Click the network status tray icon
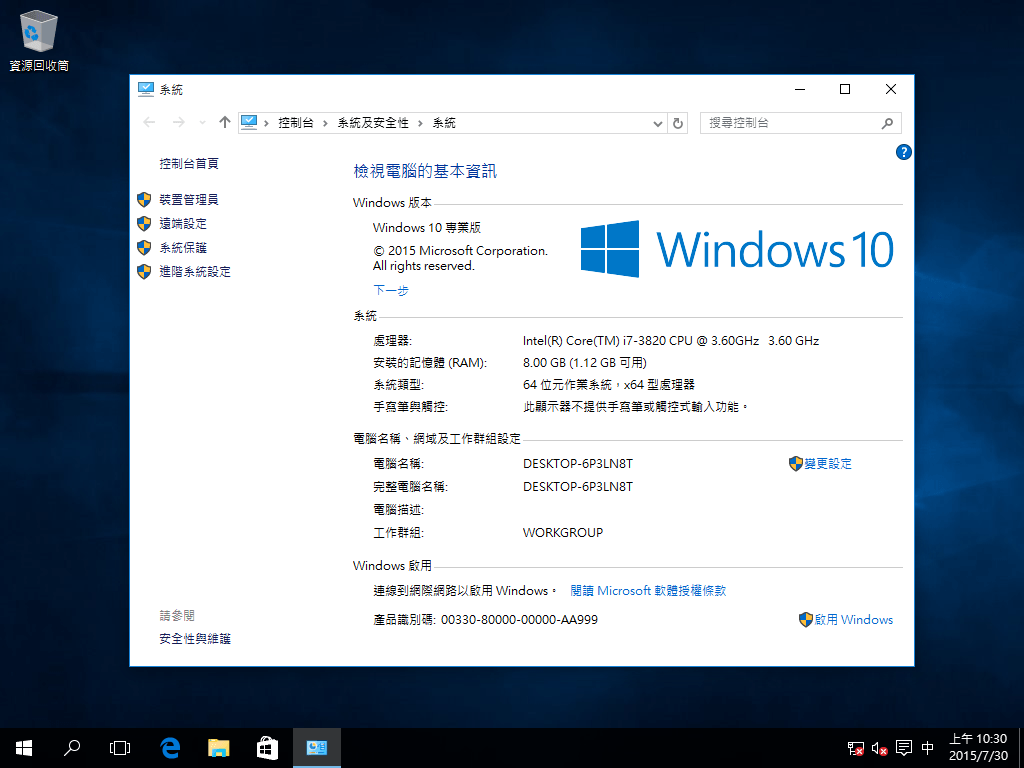The height and width of the screenshot is (768, 1024). [856, 748]
